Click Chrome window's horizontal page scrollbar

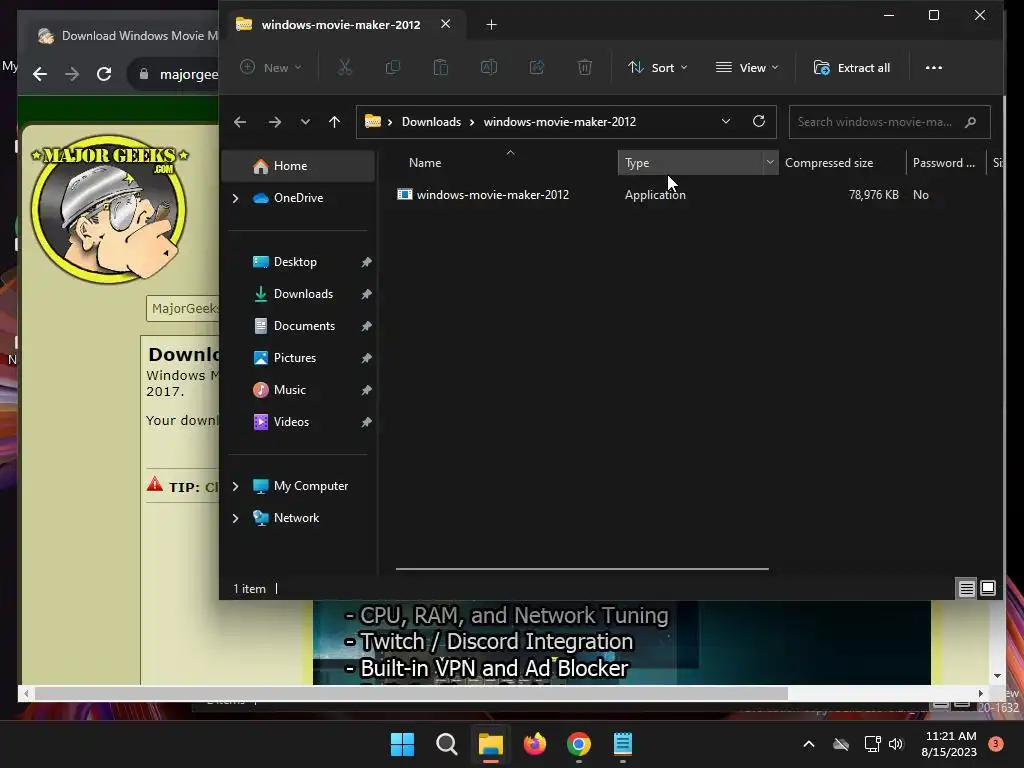pos(411,693)
